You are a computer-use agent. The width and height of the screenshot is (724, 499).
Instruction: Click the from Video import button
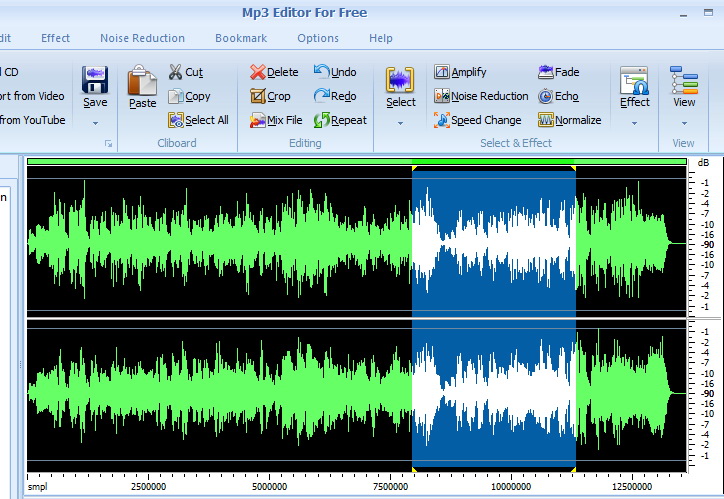pos(31,96)
